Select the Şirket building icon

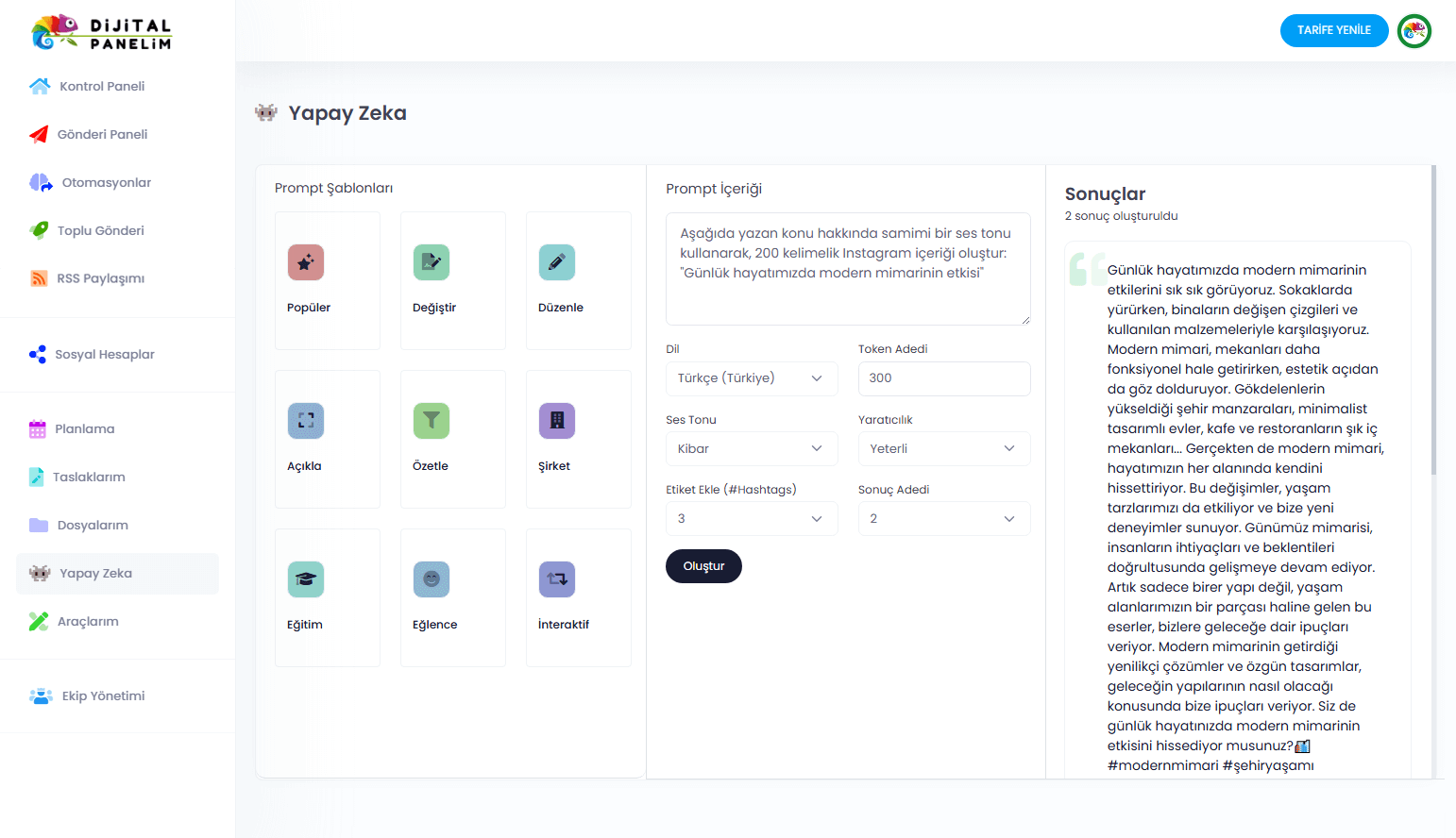coord(556,421)
